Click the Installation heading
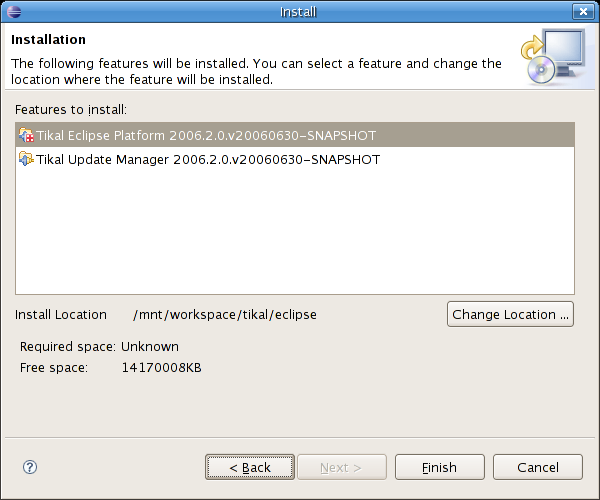The height and width of the screenshot is (500, 600). 48,39
